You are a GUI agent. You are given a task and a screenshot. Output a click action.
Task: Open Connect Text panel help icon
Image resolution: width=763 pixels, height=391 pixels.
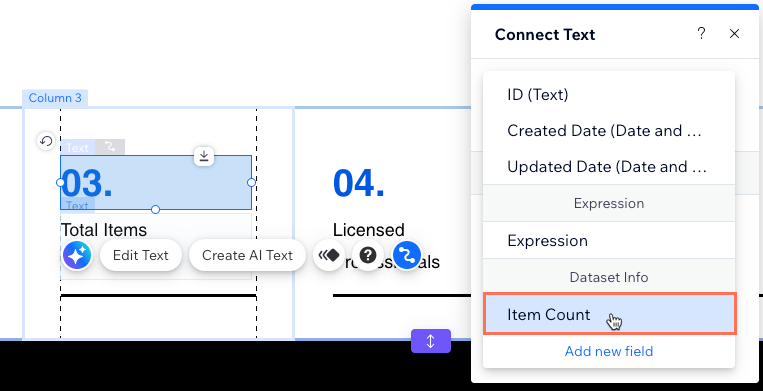[701, 34]
